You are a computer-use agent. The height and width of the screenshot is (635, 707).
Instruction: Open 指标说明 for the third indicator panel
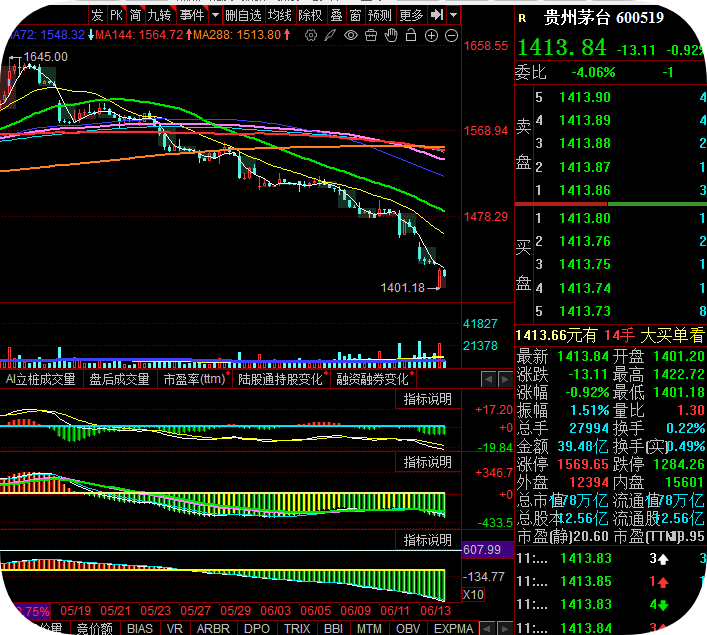click(x=427, y=540)
